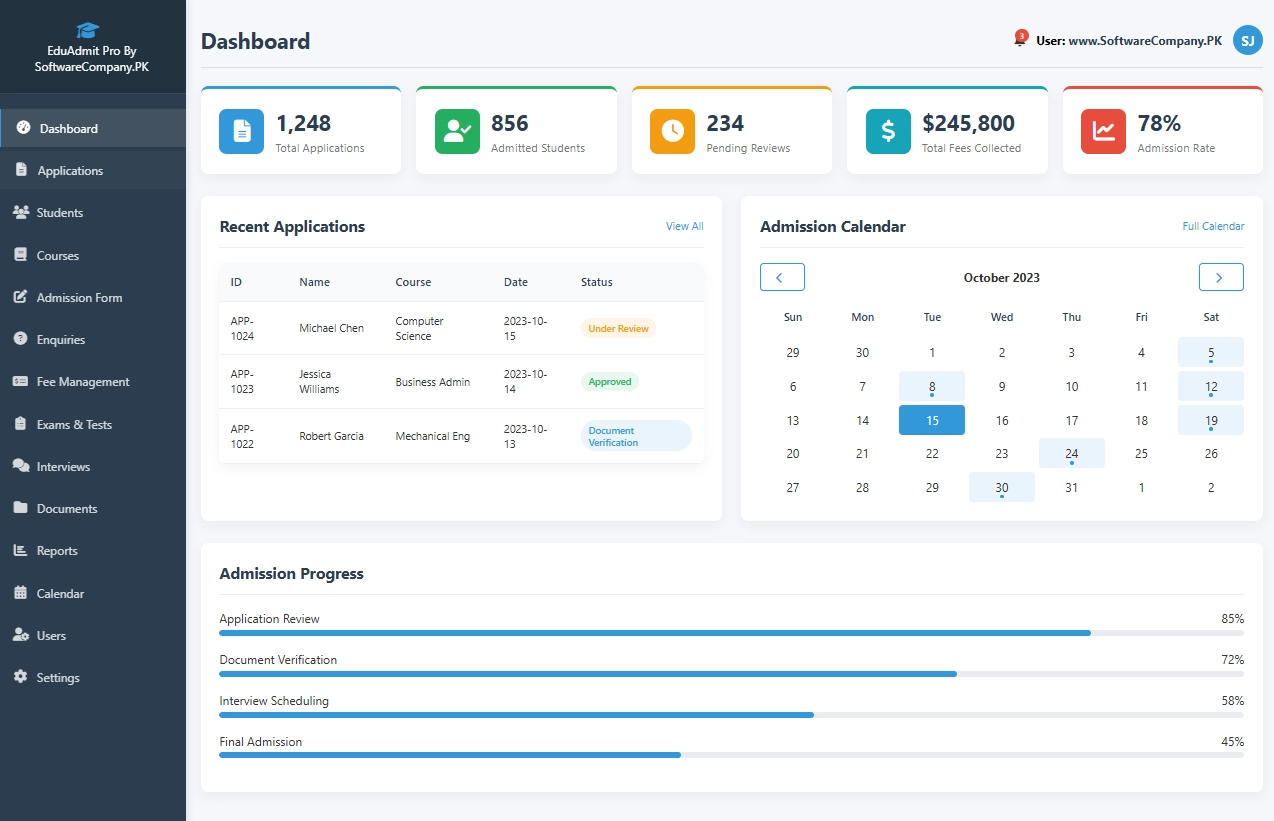Click the Total Fees dollar icon
This screenshot has width=1274, height=821.
(888, 131)
